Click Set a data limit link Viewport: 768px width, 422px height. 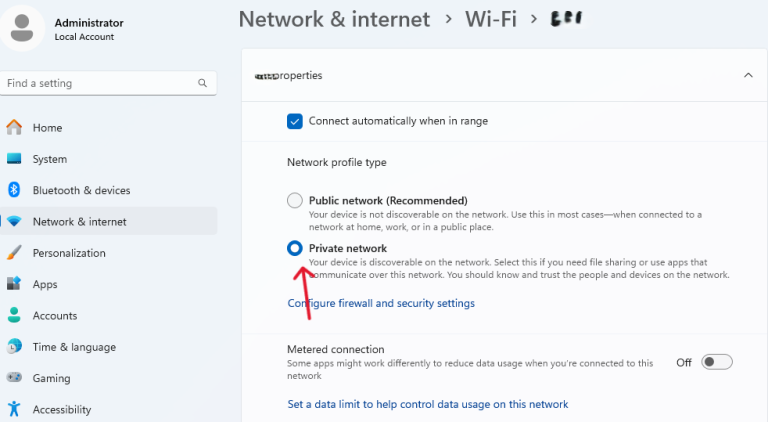pyautogui.click(x=427, y=404)
